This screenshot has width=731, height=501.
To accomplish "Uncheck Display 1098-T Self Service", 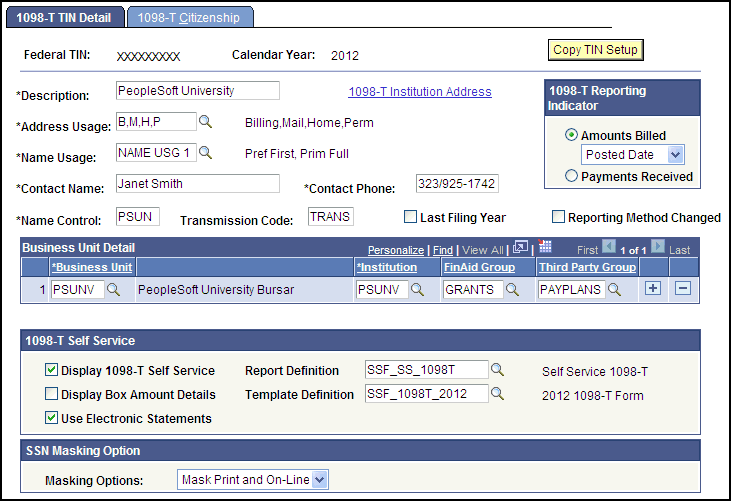I will (51, 370).
